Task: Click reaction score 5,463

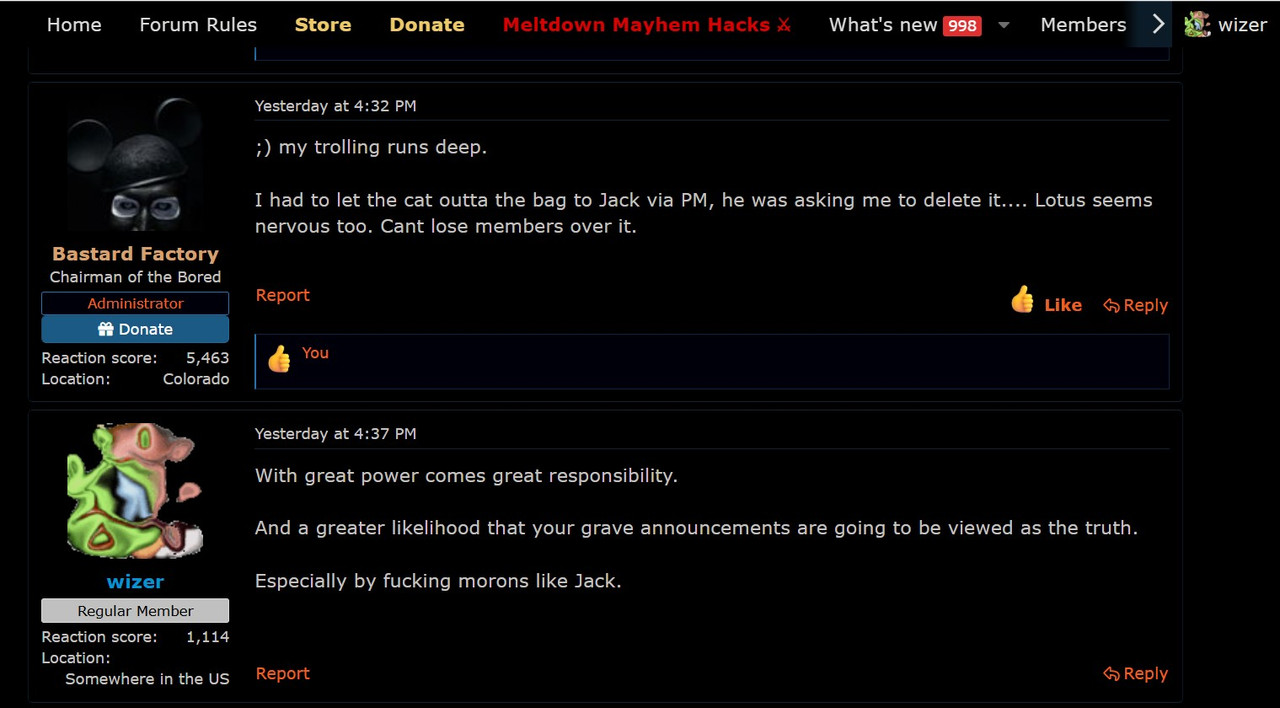Action: pos(207,358)
